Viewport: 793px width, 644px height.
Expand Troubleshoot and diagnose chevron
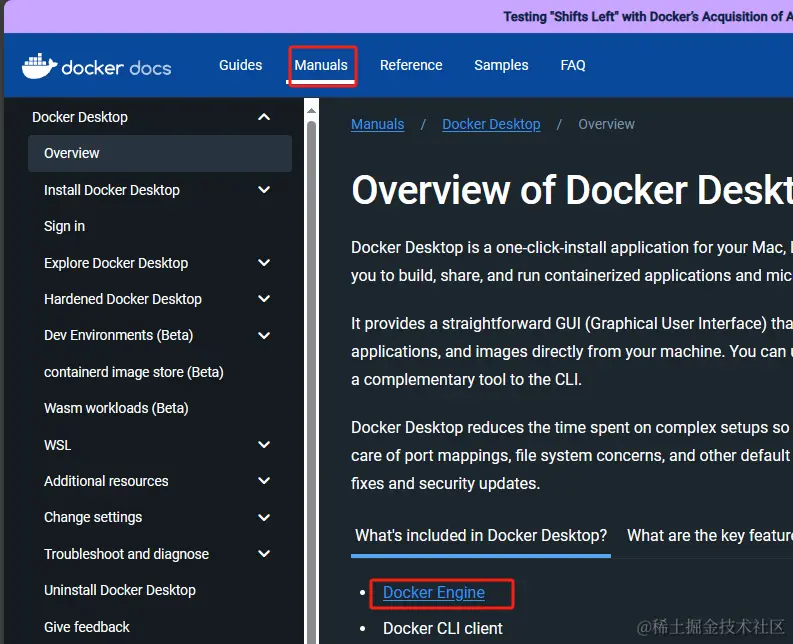264,553
